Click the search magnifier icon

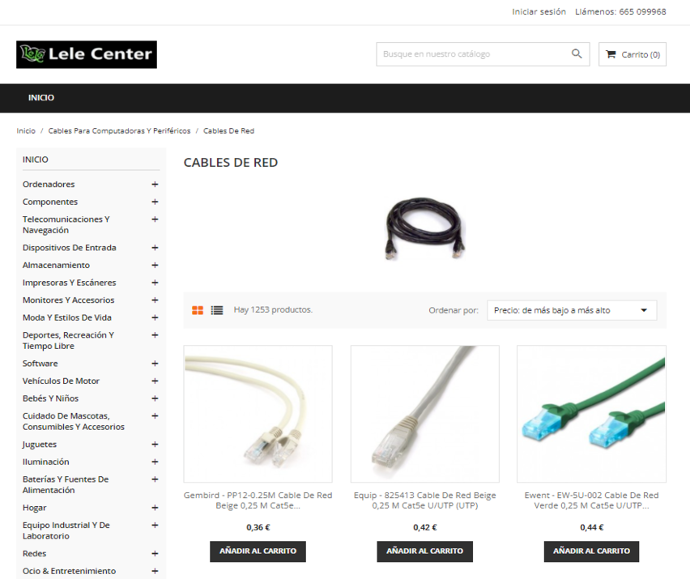[x=576, y=54]
